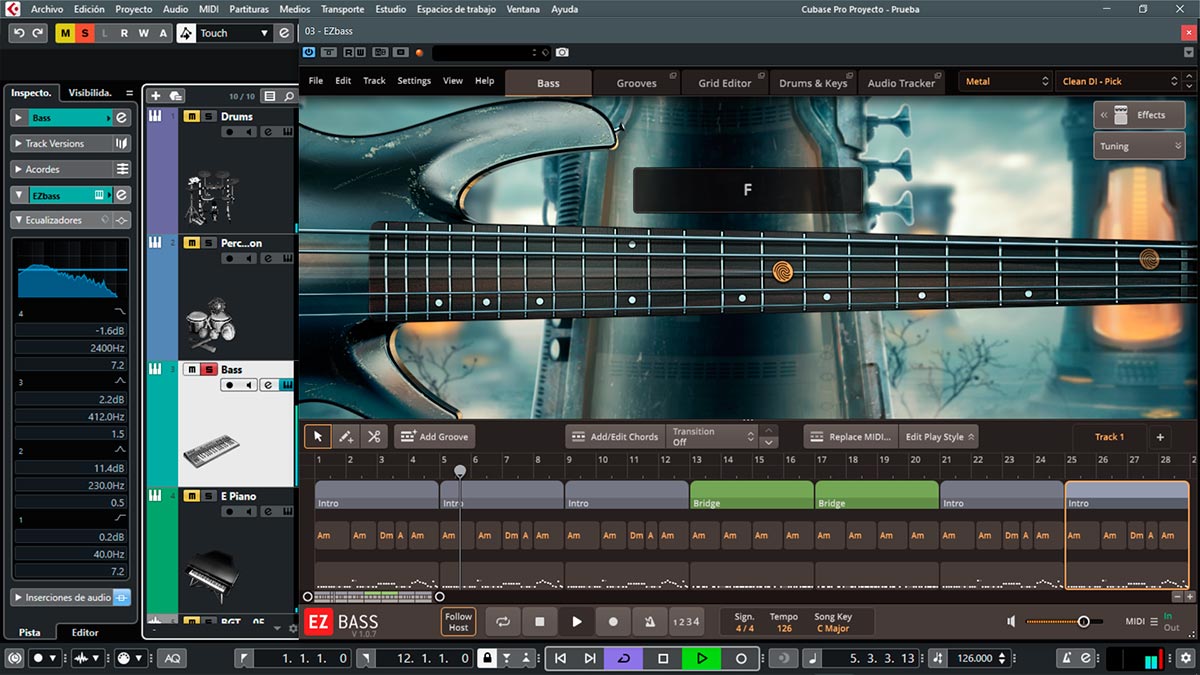Viewport: 1200px width, 675px height.
Task: Open EZbass Settings menu
Action: coord(414,81)
